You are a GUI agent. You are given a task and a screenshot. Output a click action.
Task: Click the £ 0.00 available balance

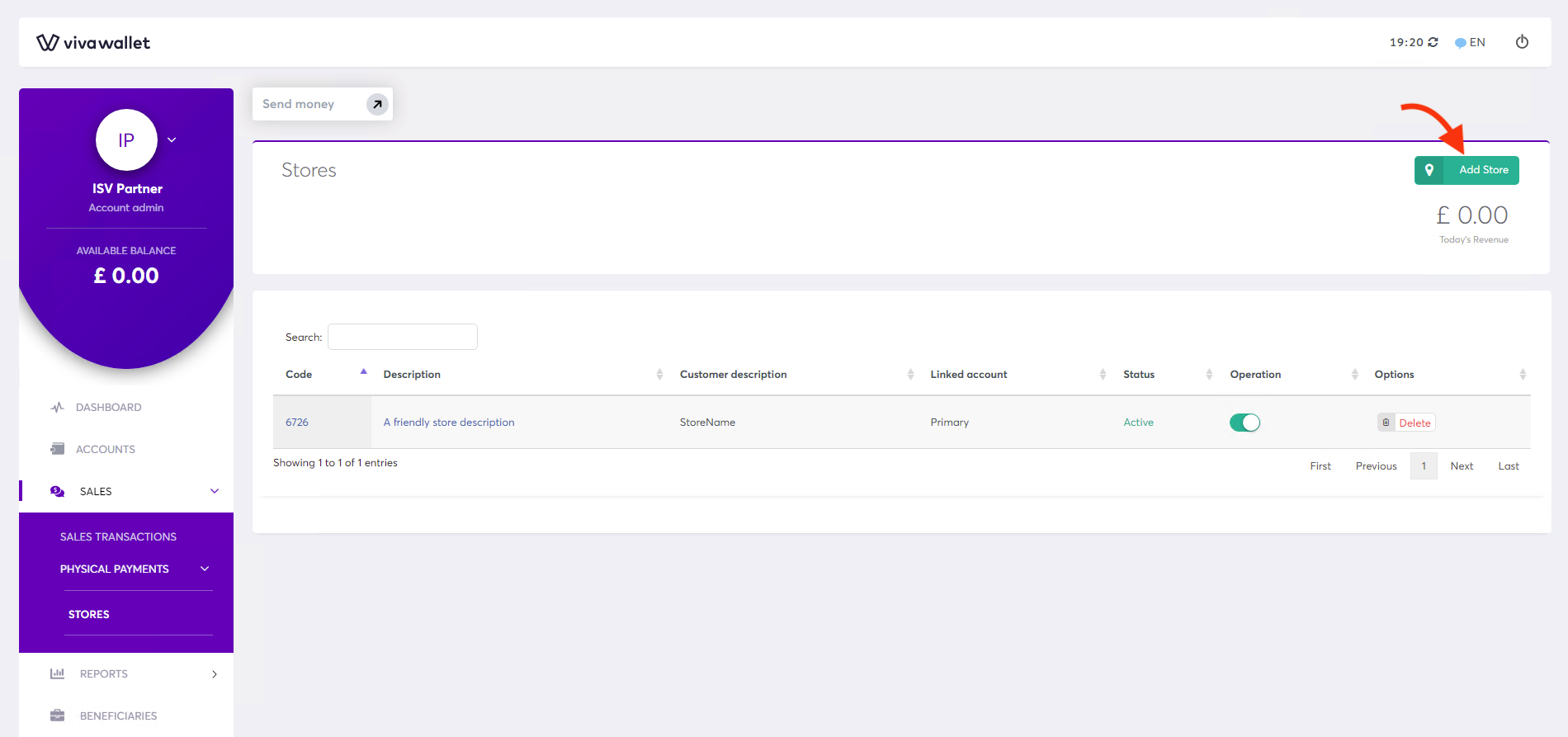coord(126,276)
